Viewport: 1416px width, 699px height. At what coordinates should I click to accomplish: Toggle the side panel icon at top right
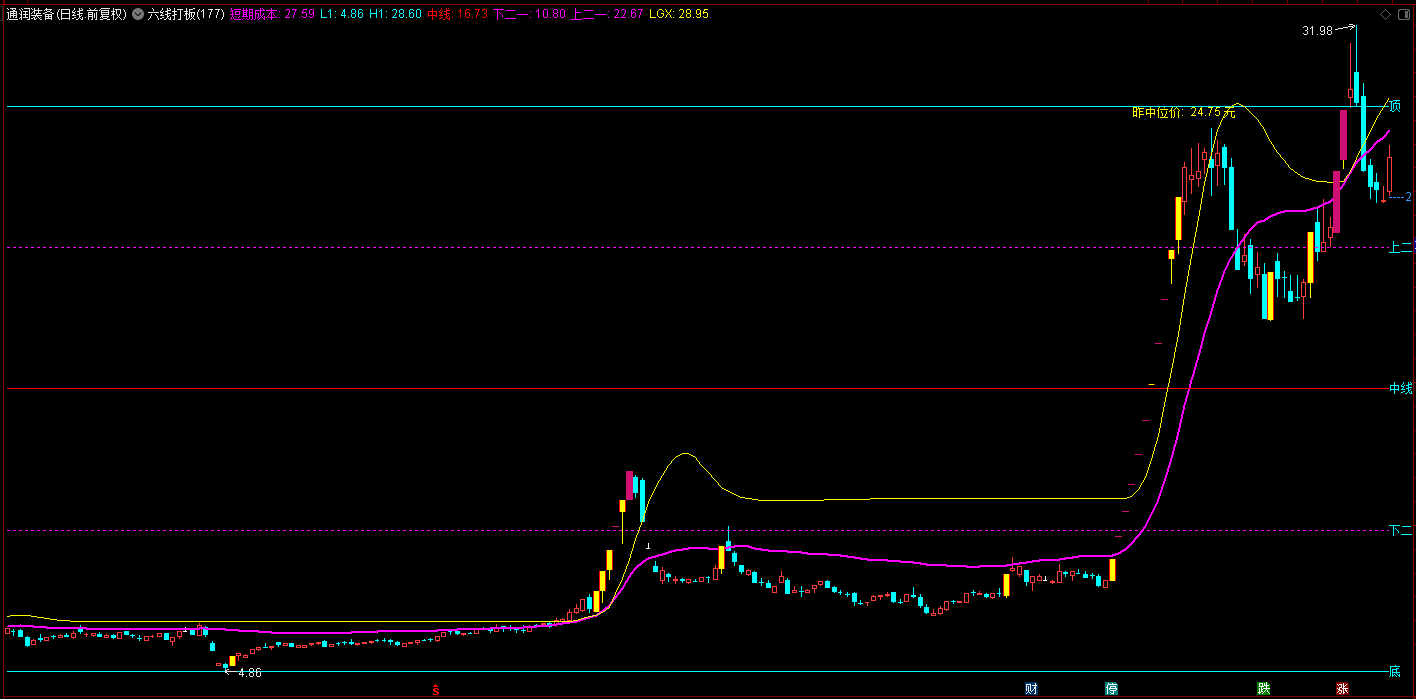click(x=1404, y=15)
